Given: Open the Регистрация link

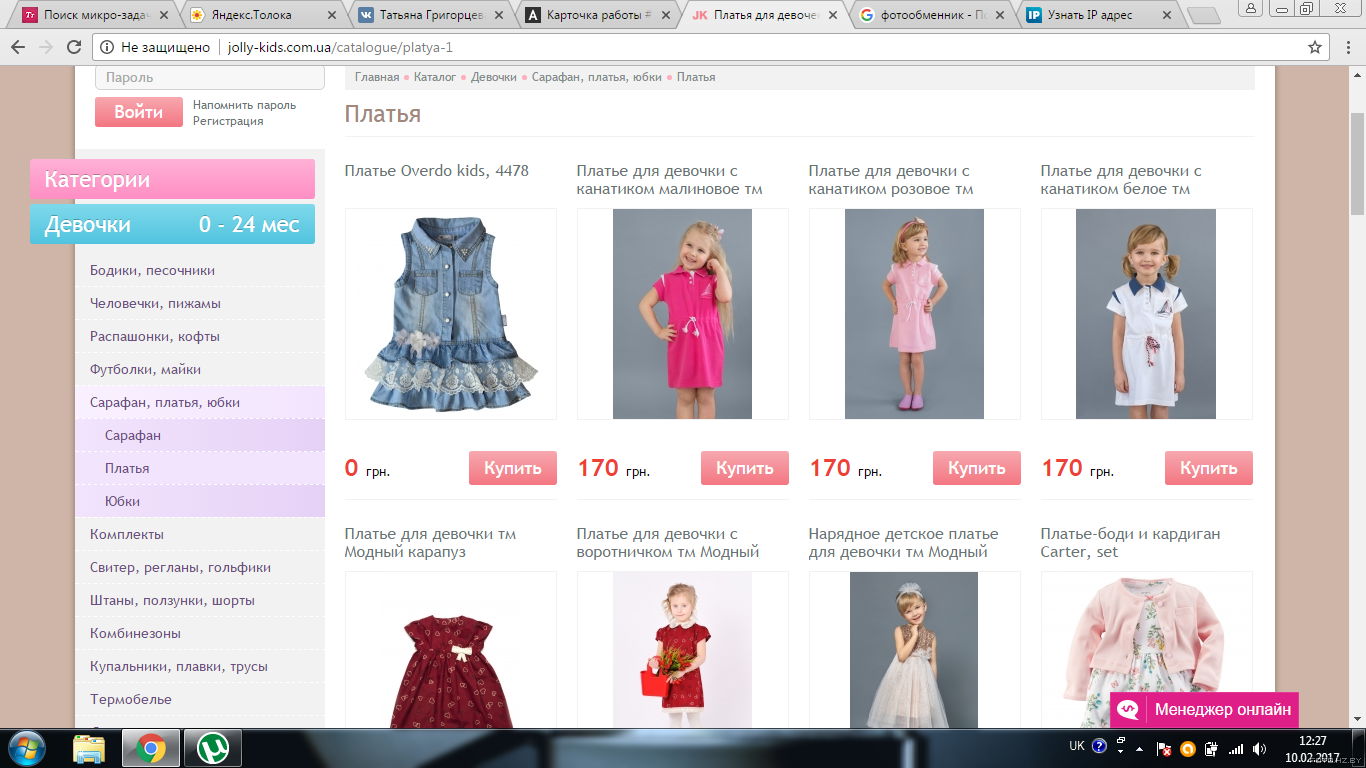Looking at the screenshot, I should (x=228, y=121).
